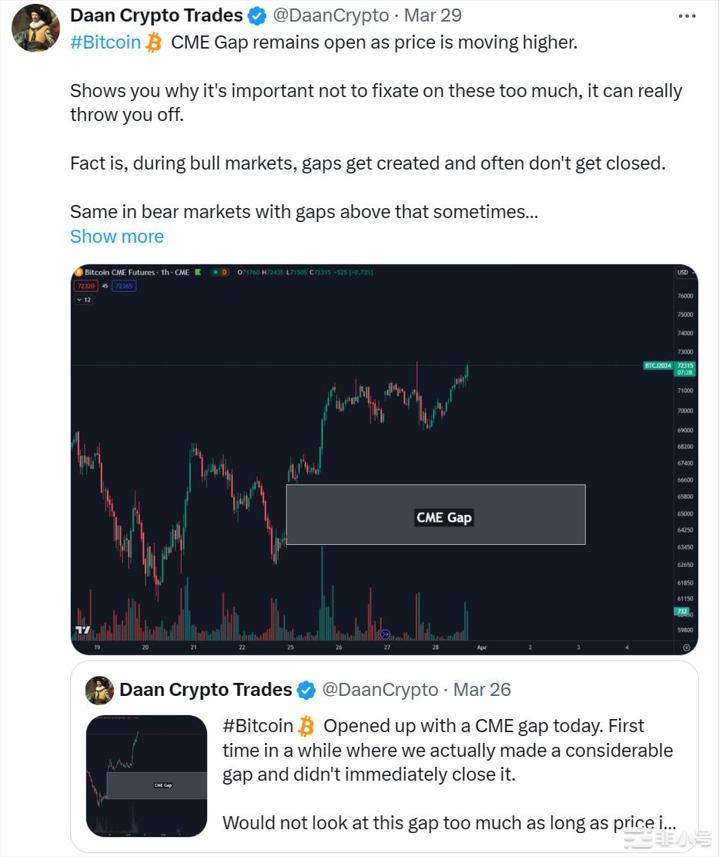Click verified badge in quoted tweet
Viewport: 719px width, 857px height.
pos(306,690)
